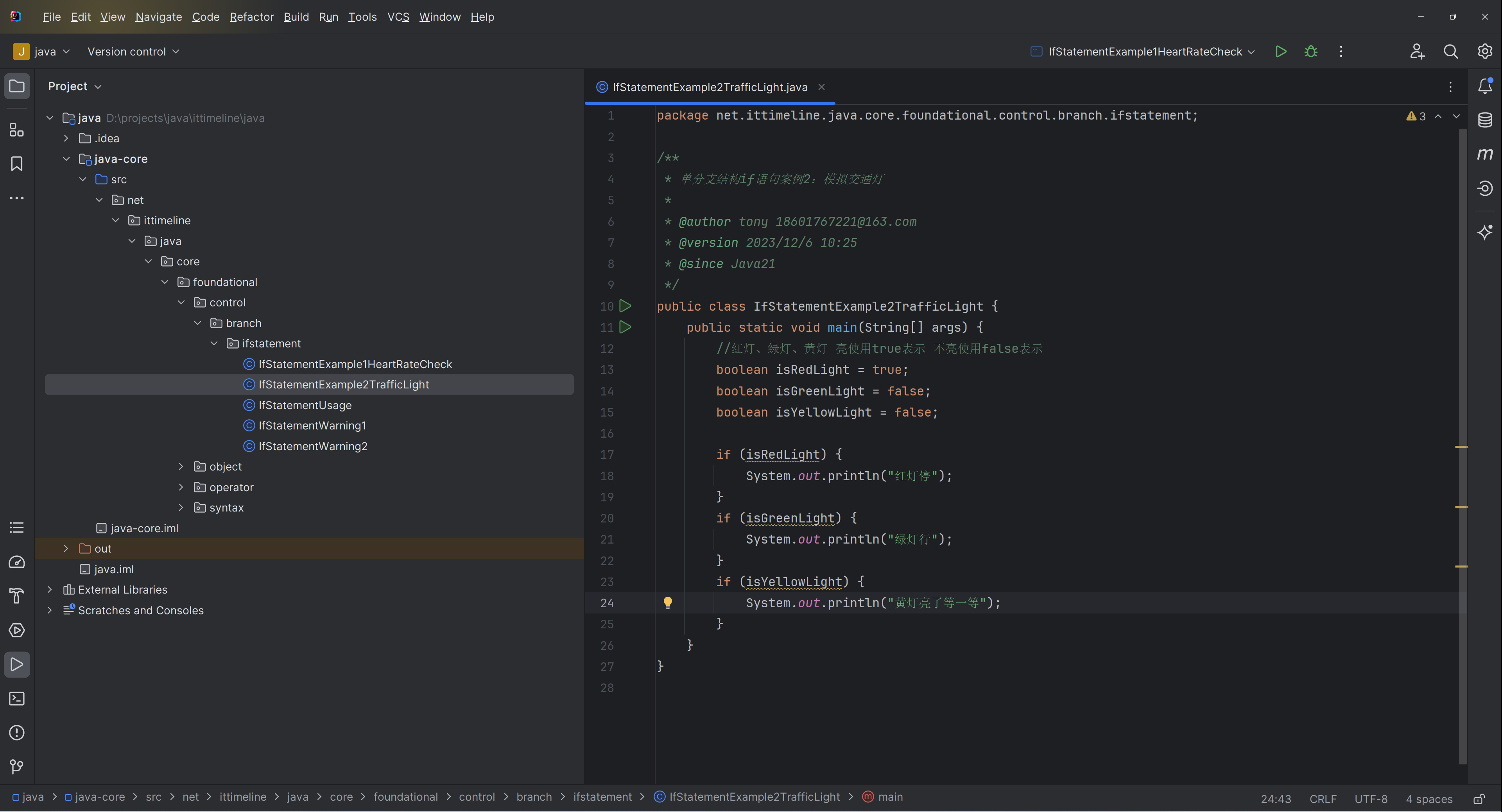Go to next highlighted problem arrow

(1456, 116)
